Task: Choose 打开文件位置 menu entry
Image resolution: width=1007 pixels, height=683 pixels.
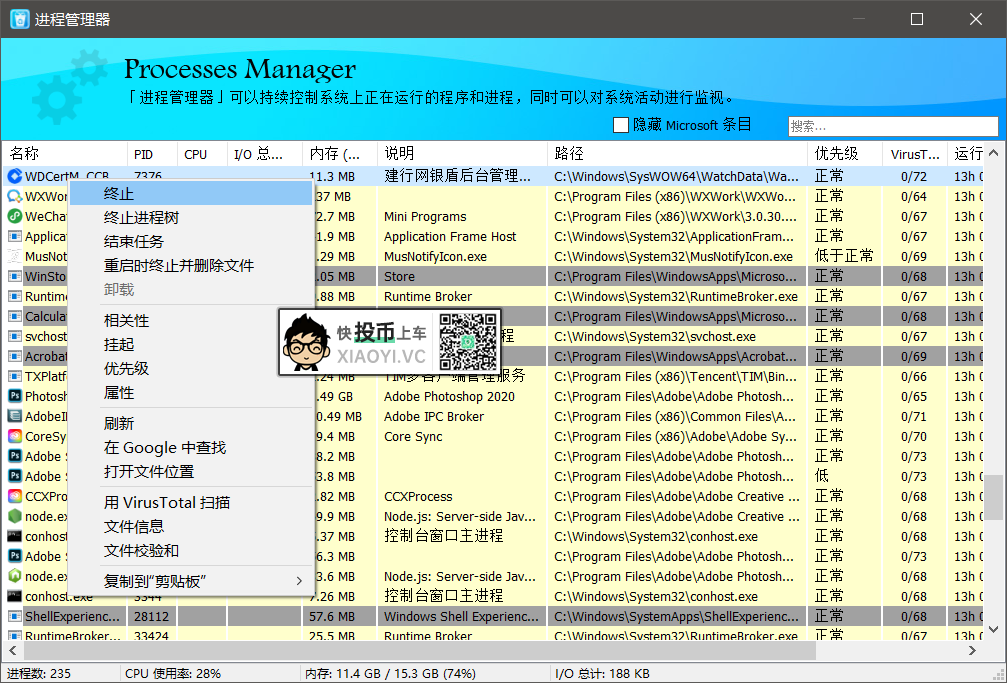Action: [191, 471]
